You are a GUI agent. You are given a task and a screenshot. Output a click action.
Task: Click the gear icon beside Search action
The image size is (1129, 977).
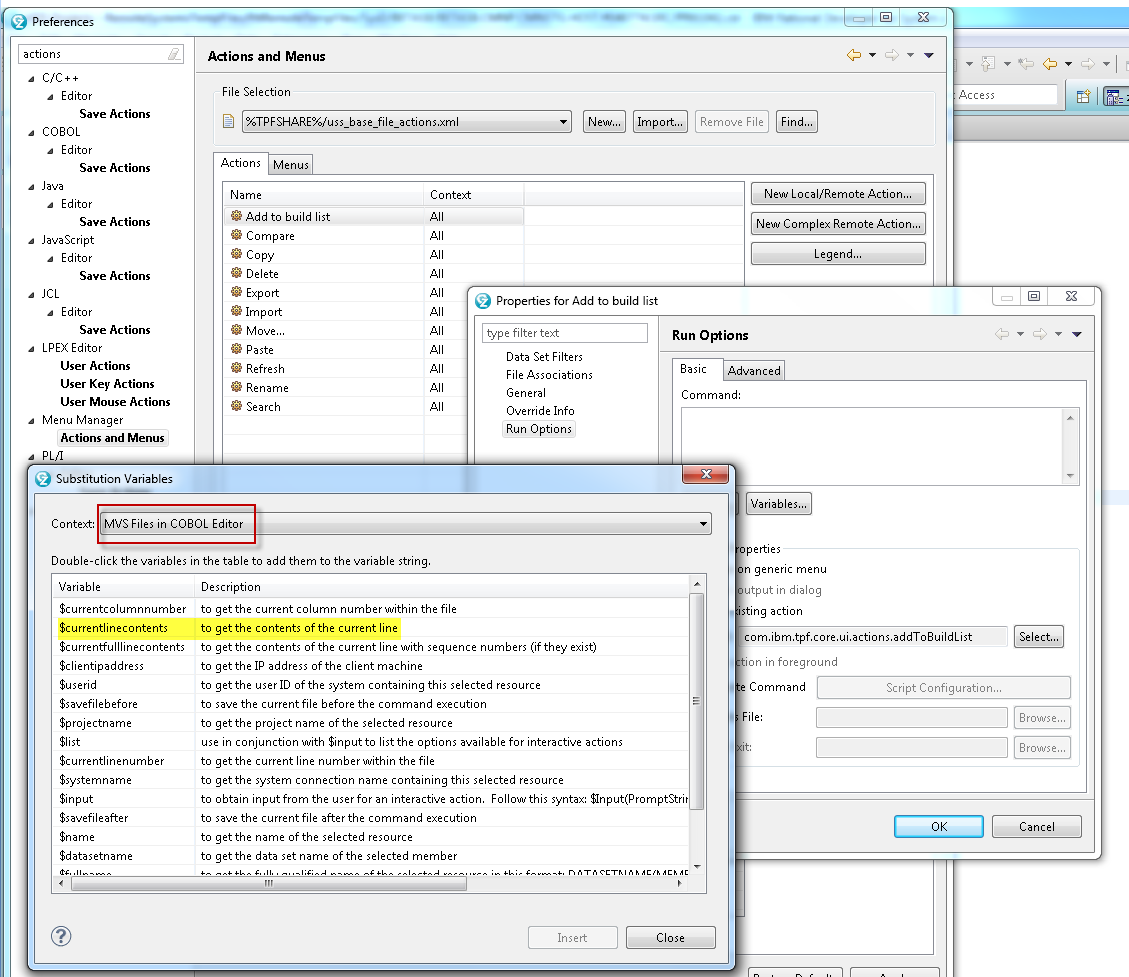[x=236, y=406]
